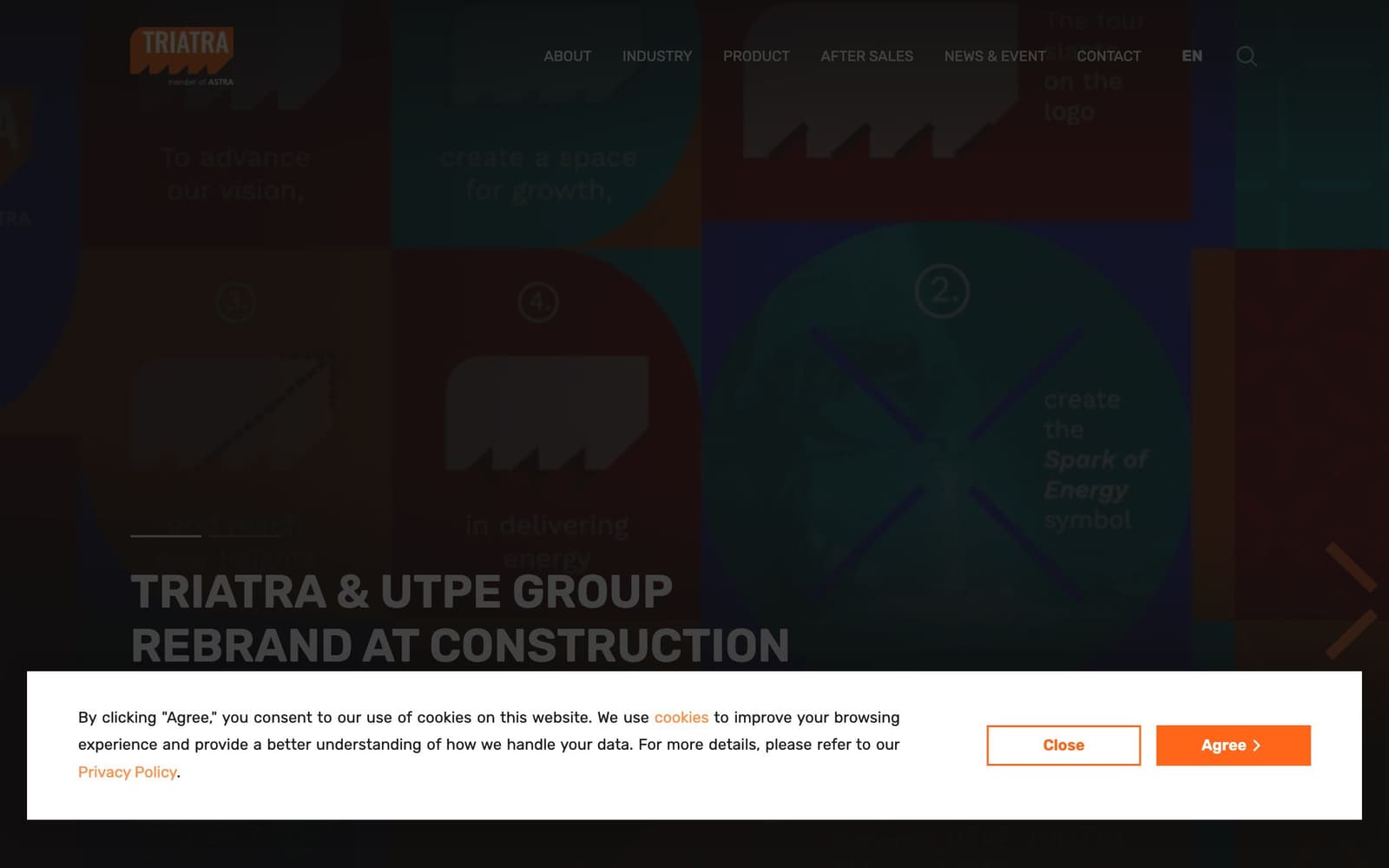Open the search magnifier icon

(x=1247, y=56)
